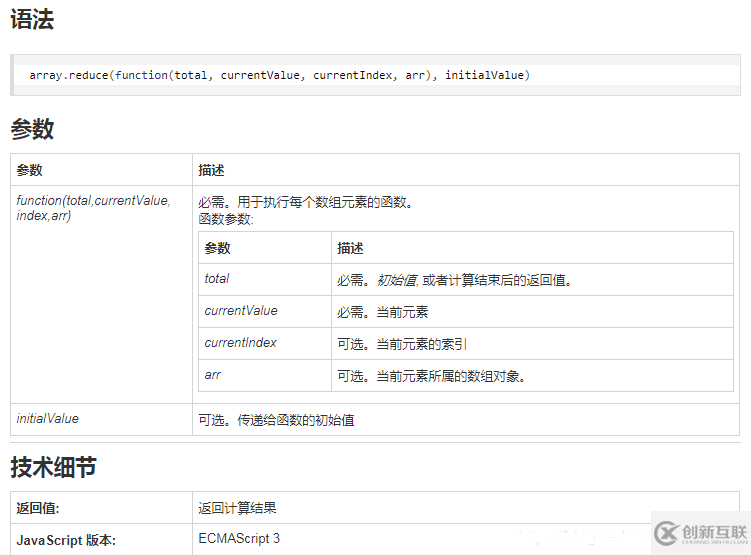Click the 技术细节 heading
Image resolution: width=751 pixels, height=555 pixels.
[54, 467]
